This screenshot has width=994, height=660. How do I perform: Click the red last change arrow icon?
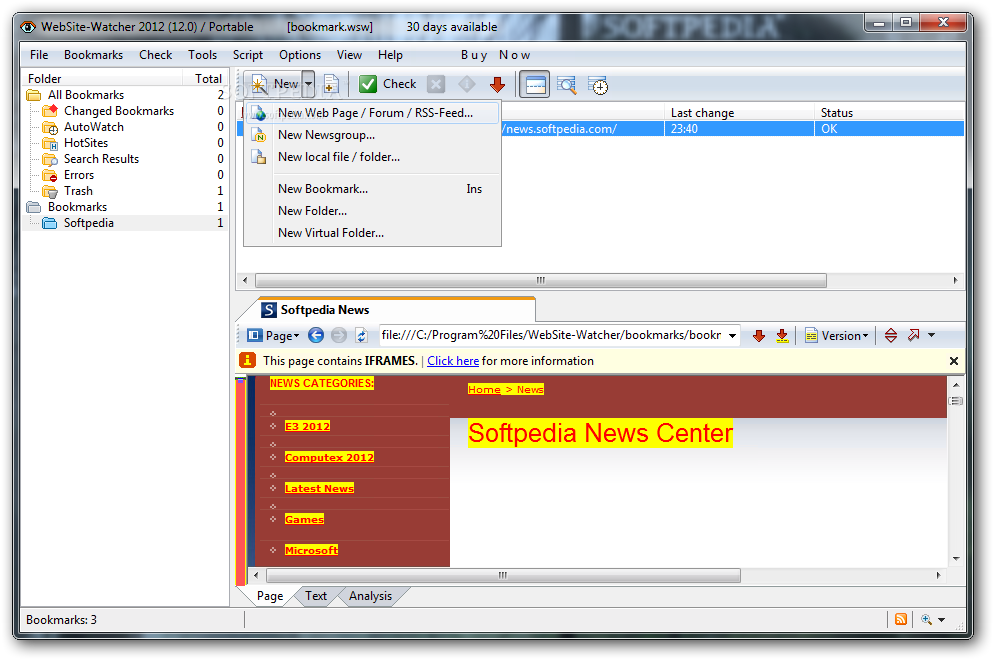782,336
